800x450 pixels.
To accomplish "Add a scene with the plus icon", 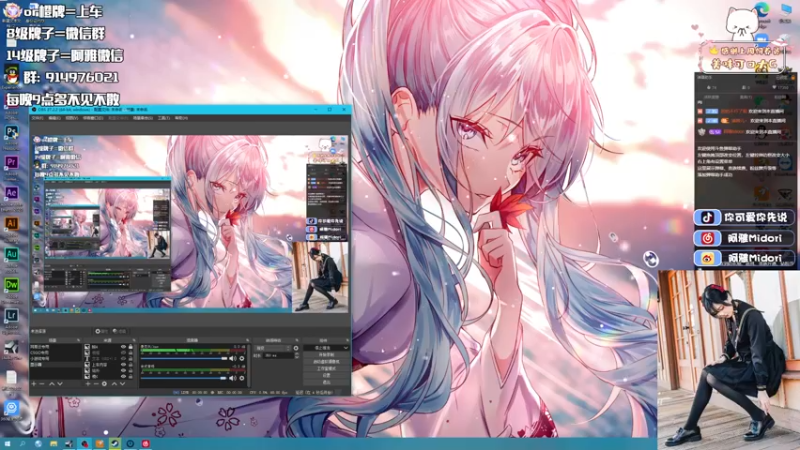I will [x=34, y=384].
